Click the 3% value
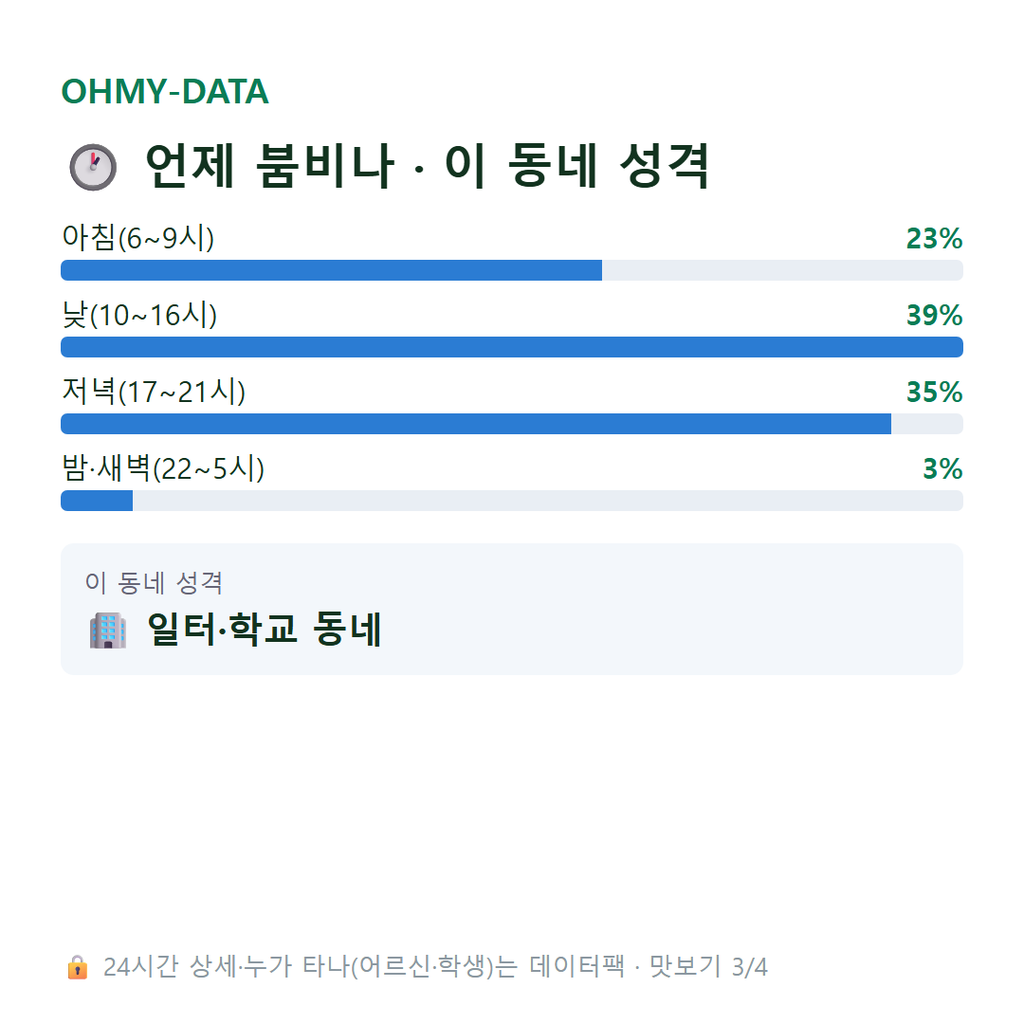The width and height of the screenshot is (1024, 1024). click(942, 469)
